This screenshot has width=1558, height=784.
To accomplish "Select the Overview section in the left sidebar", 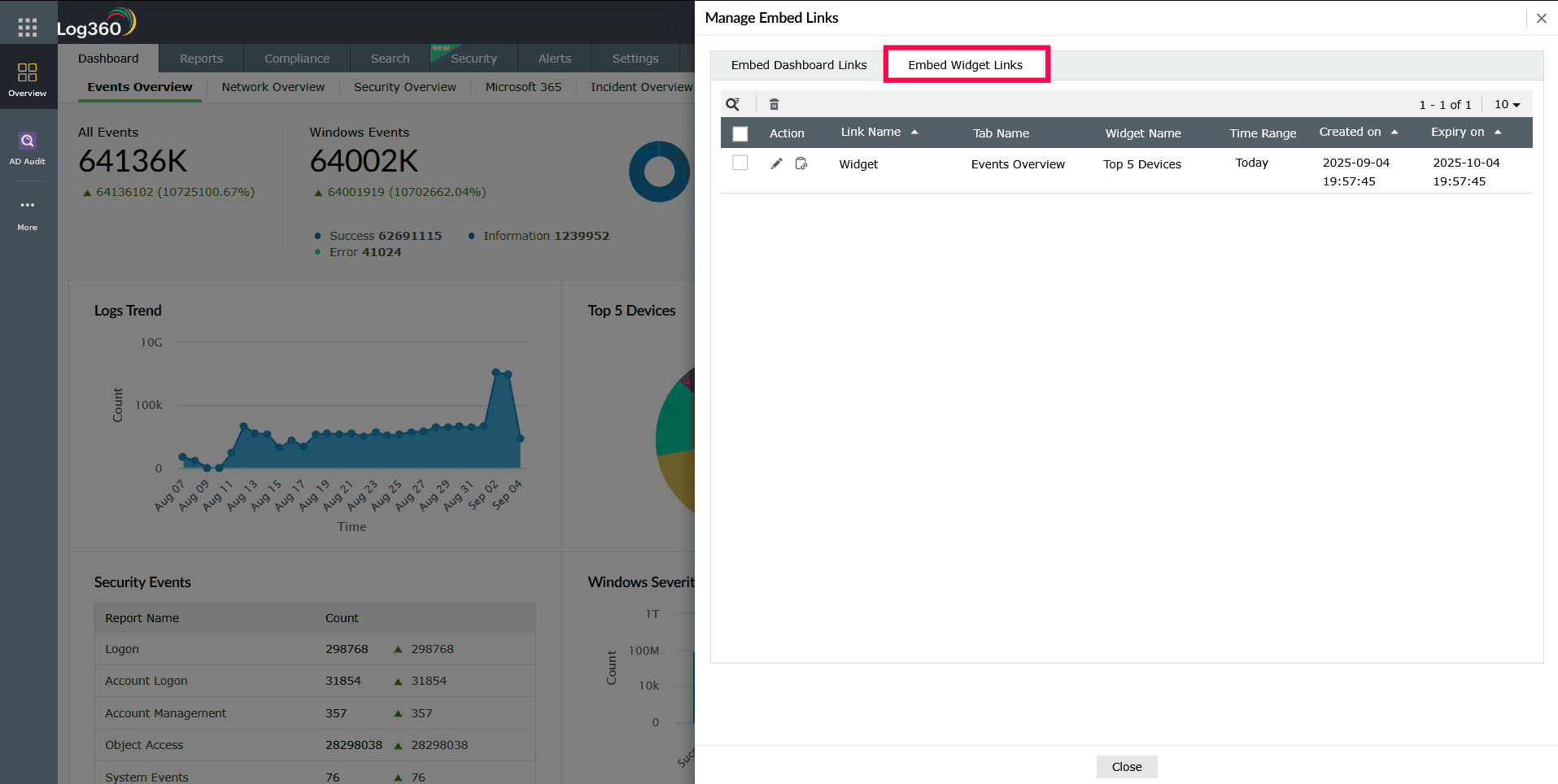I will pos(28,79).
